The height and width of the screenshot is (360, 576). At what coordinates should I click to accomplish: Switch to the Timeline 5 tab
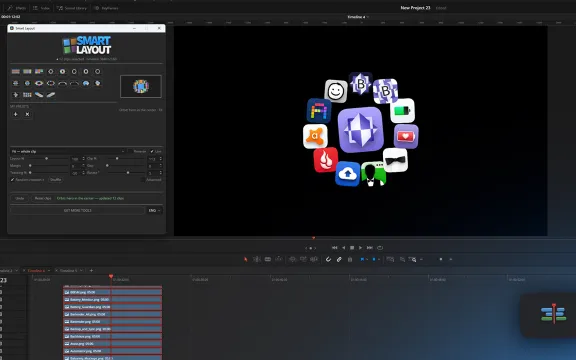(x=69, y=270)
